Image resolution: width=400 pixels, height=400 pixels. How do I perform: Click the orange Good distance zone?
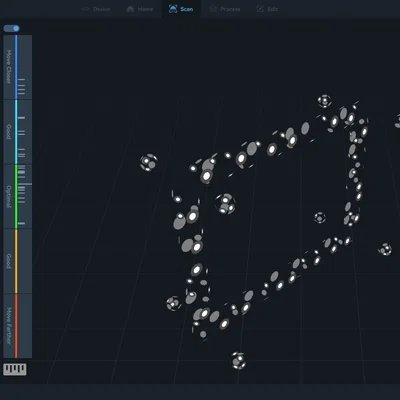[x=18, y=261]
